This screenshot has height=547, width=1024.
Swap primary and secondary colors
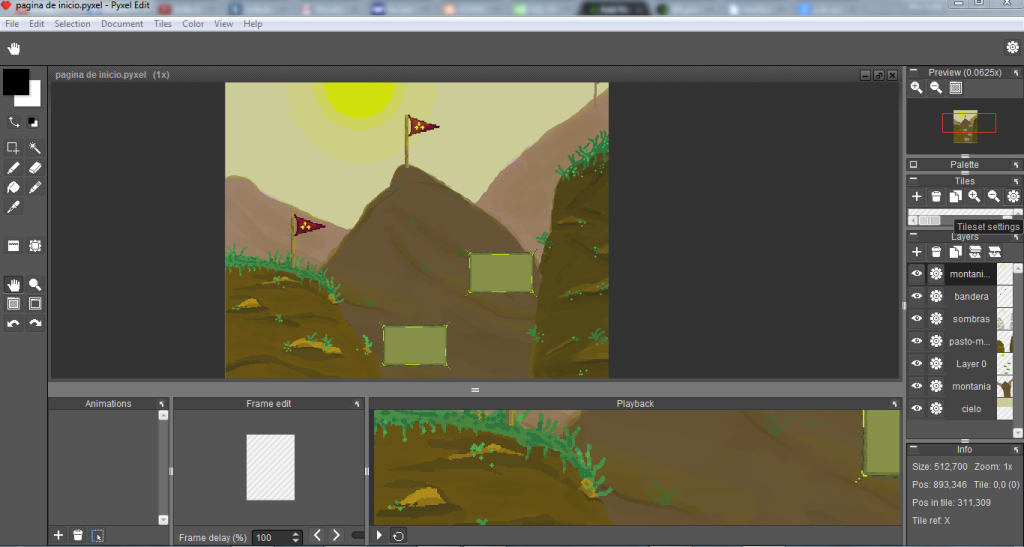point(13,122)
